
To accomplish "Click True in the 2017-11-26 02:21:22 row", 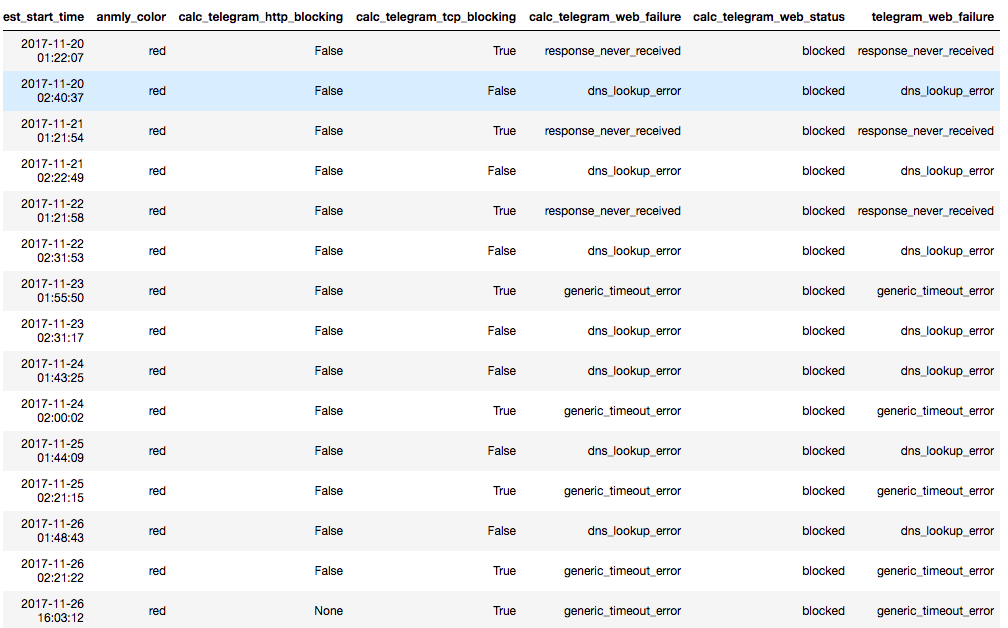I will coord(504,571).
